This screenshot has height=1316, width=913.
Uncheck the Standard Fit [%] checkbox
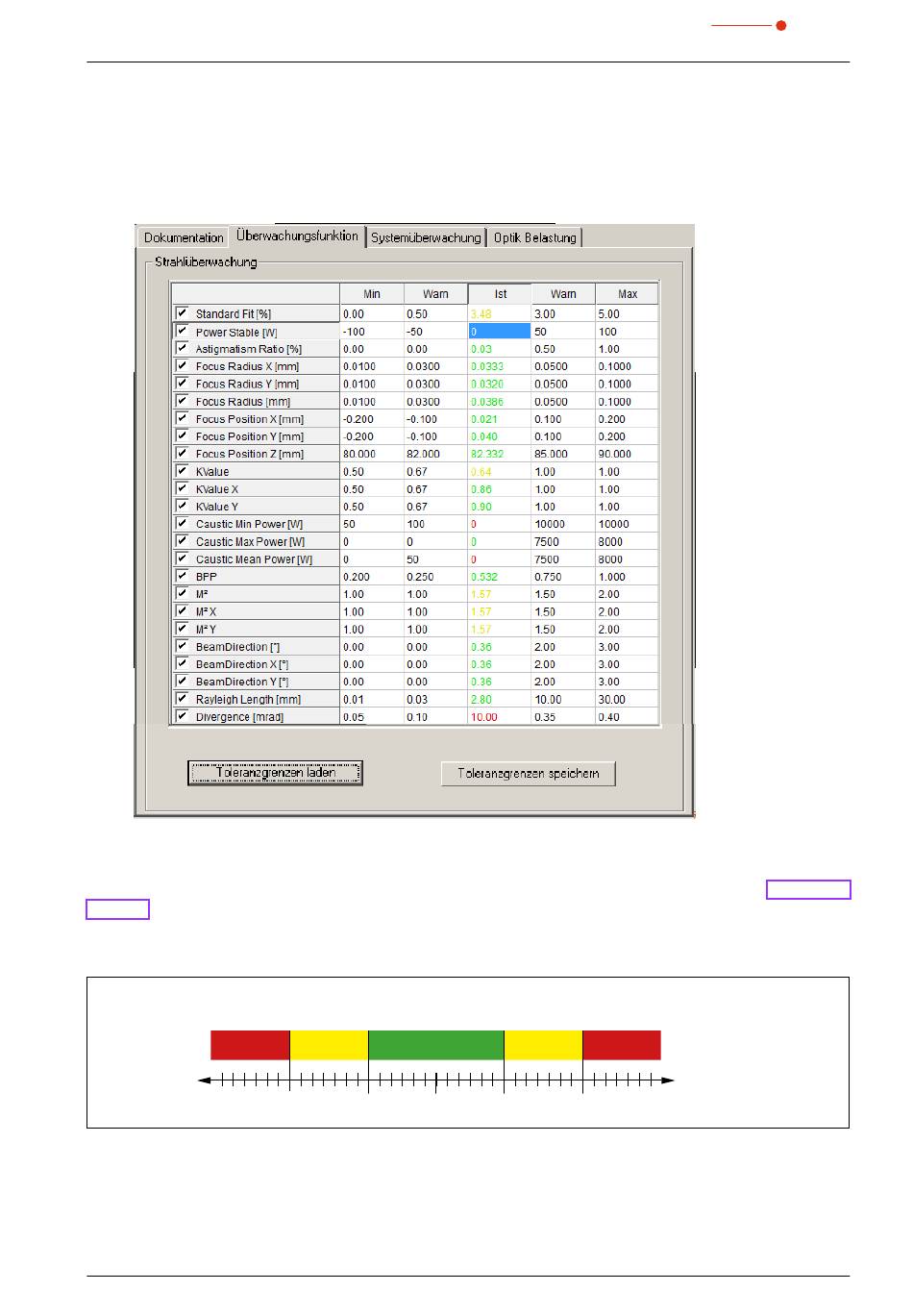click(182, 313)
